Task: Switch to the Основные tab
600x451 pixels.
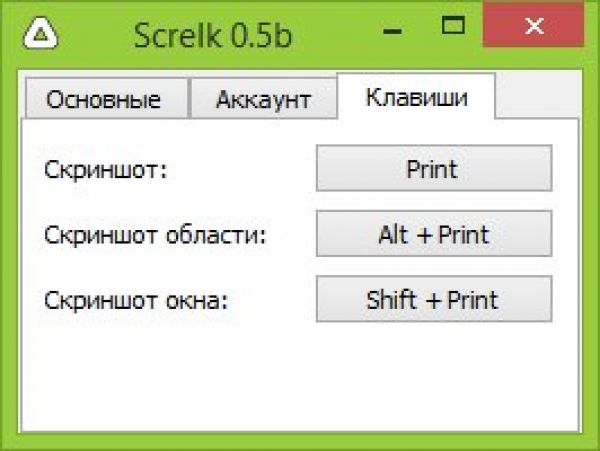Action: (104, 100)
